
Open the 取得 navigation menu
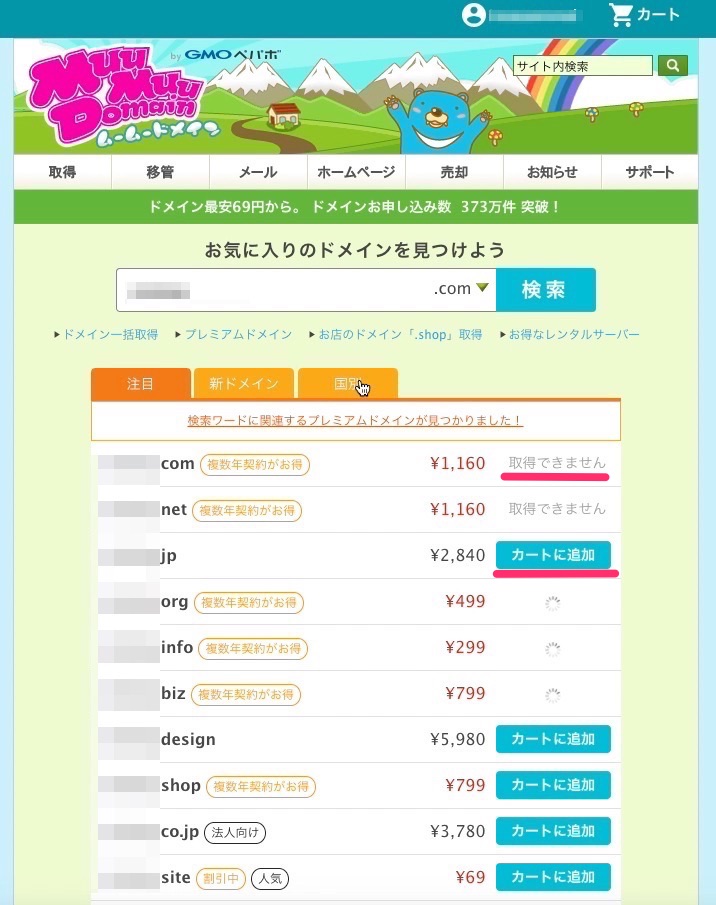pyautogui.click(x=62, y=172)
